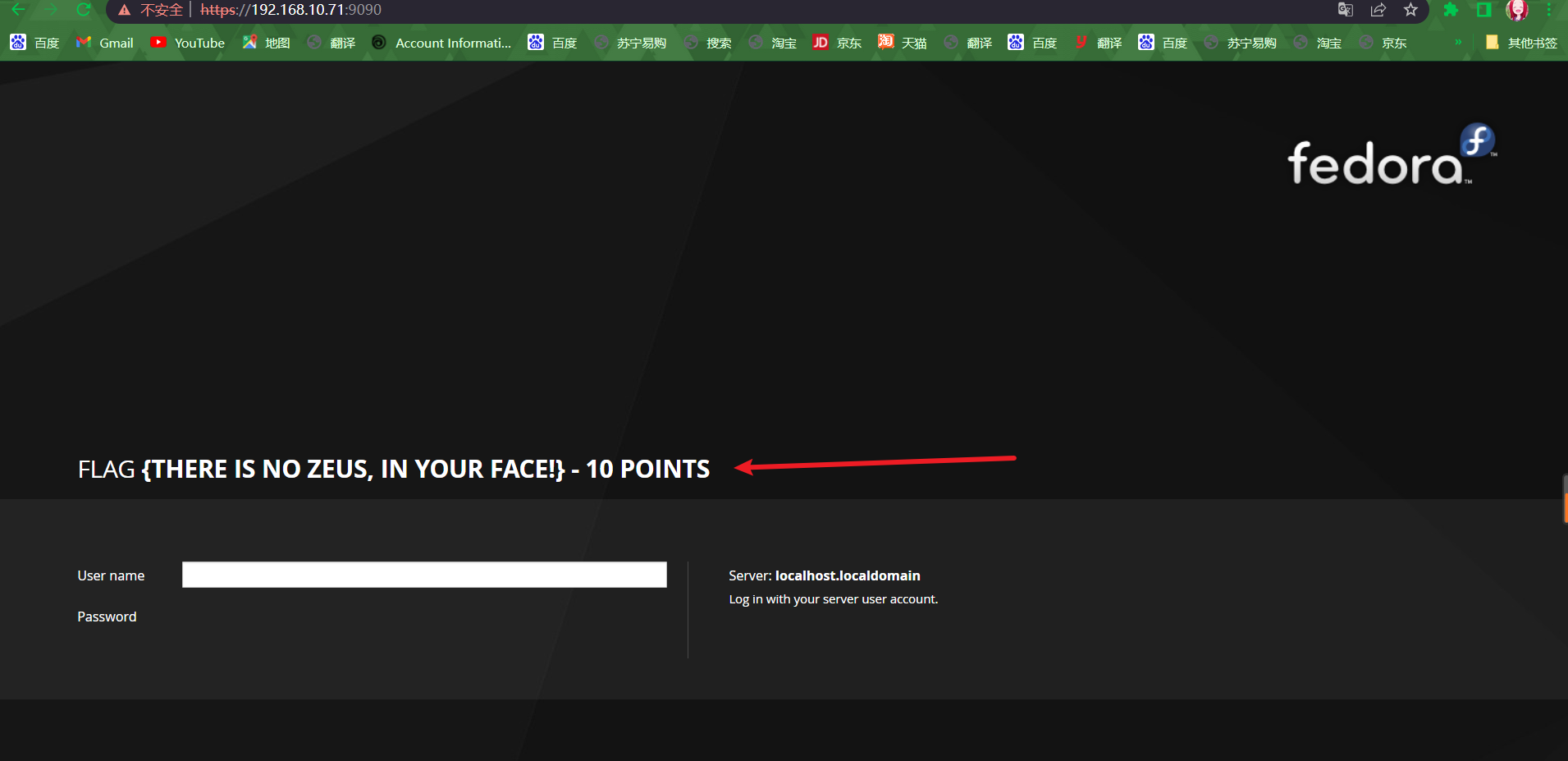Toggle the browser side panel icon
This screenshot has height=761, width=1568.
coord(1483,10)
